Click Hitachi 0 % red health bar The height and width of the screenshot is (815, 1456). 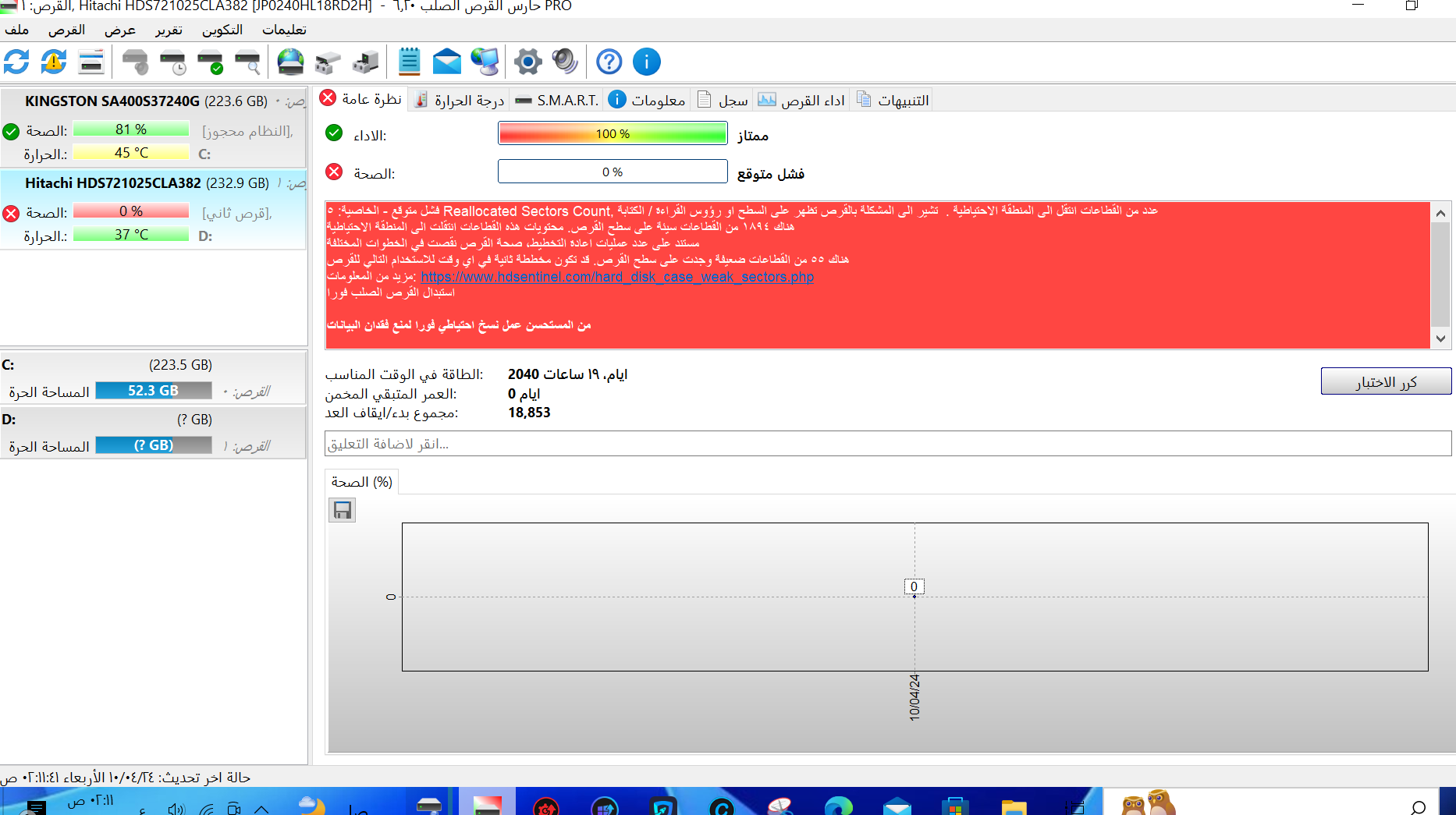[131, 211]
